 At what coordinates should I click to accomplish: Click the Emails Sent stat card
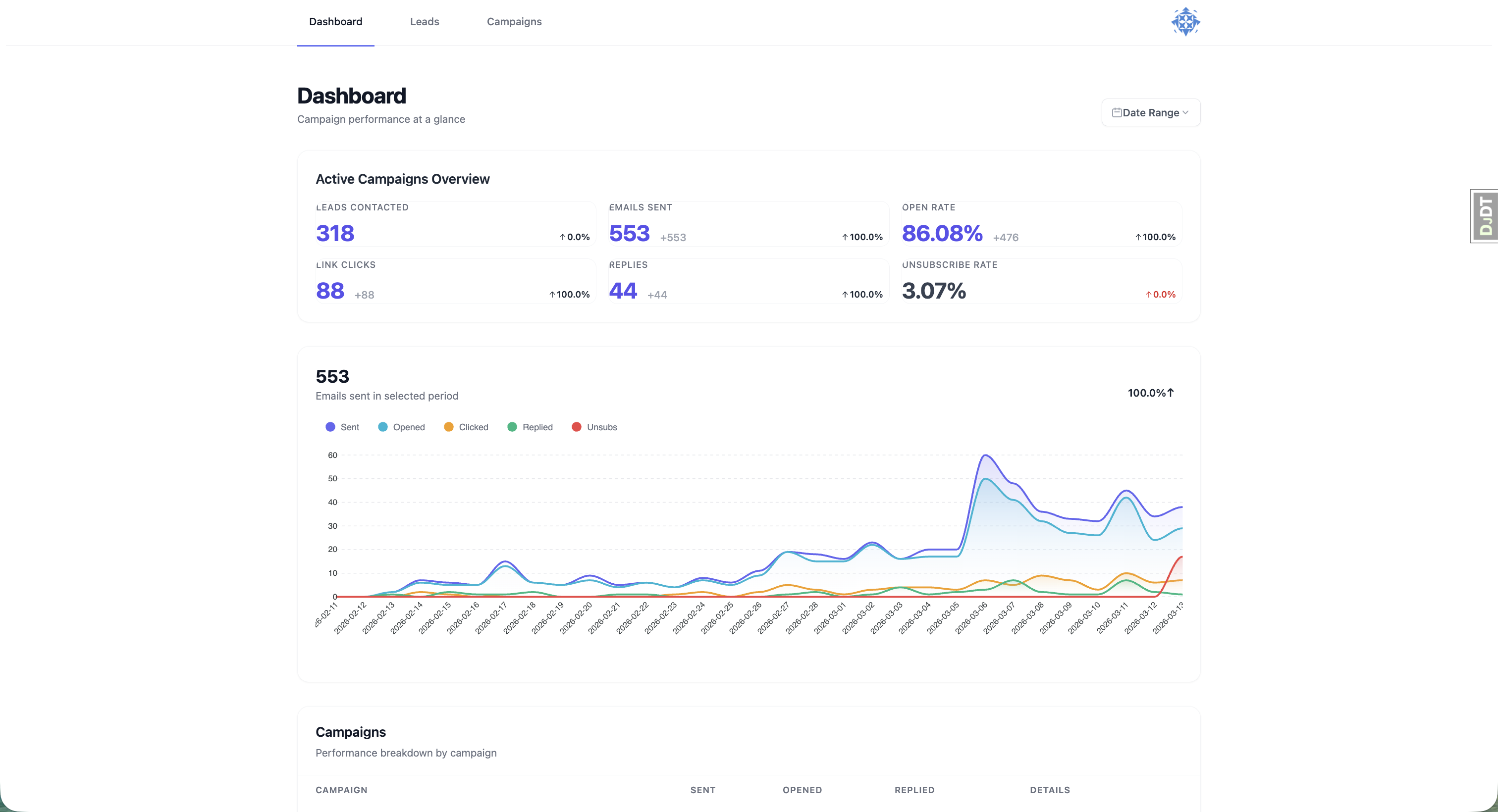click(748, 223)
